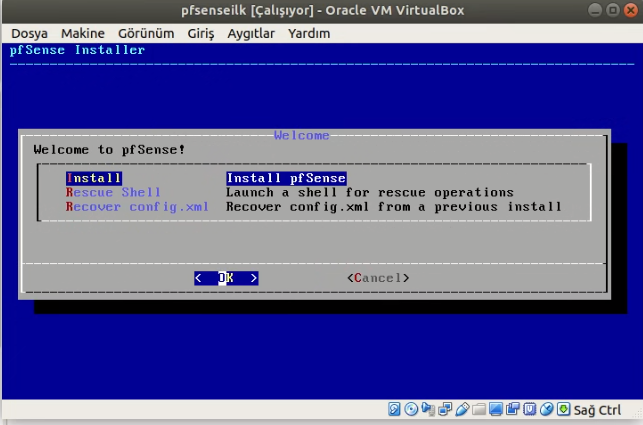Click the video capture status icon
Image resolution: width=643 pixels, height=425 pixels.
coord(513,409)
